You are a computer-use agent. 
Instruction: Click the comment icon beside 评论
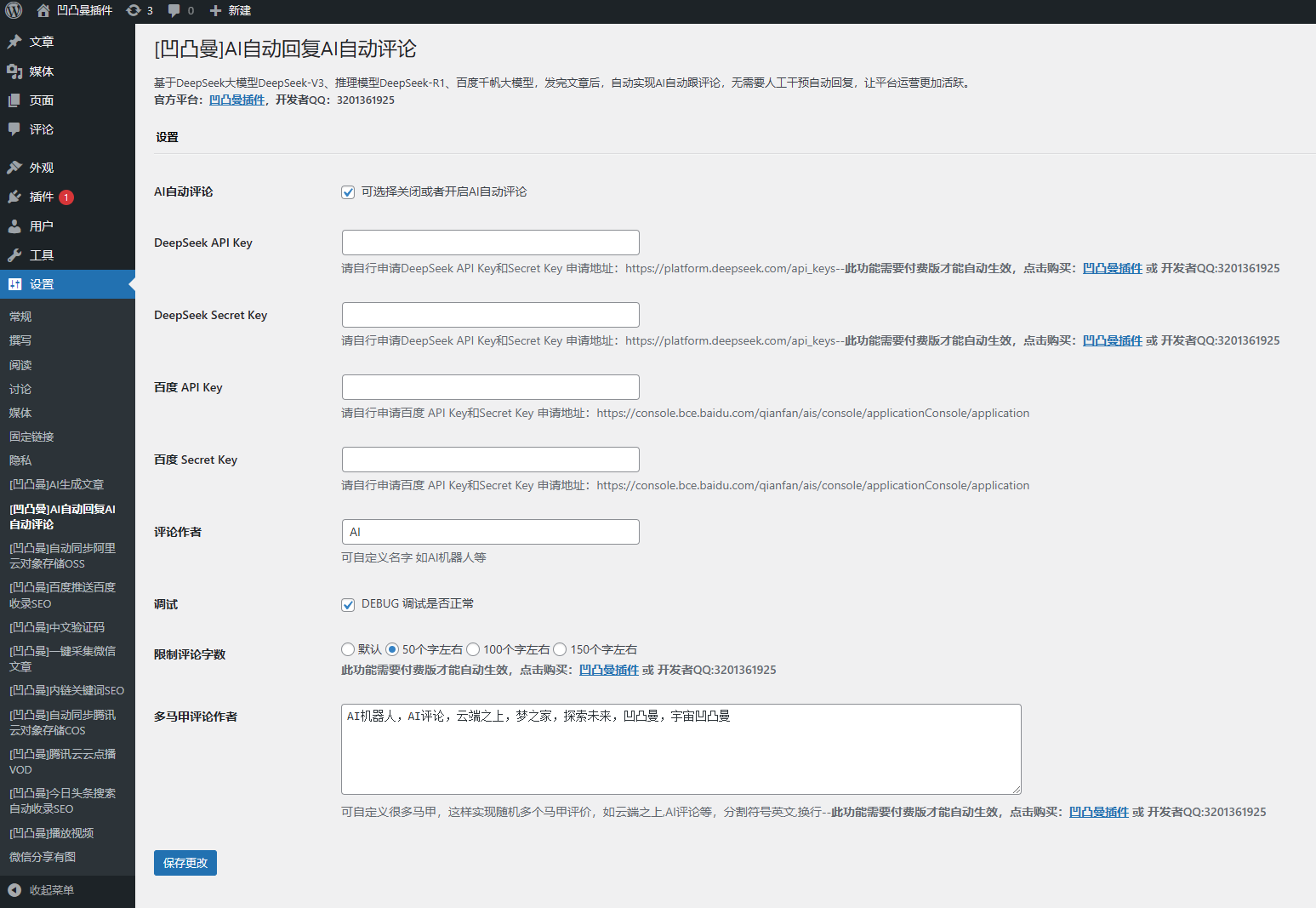tap(14, 129)
